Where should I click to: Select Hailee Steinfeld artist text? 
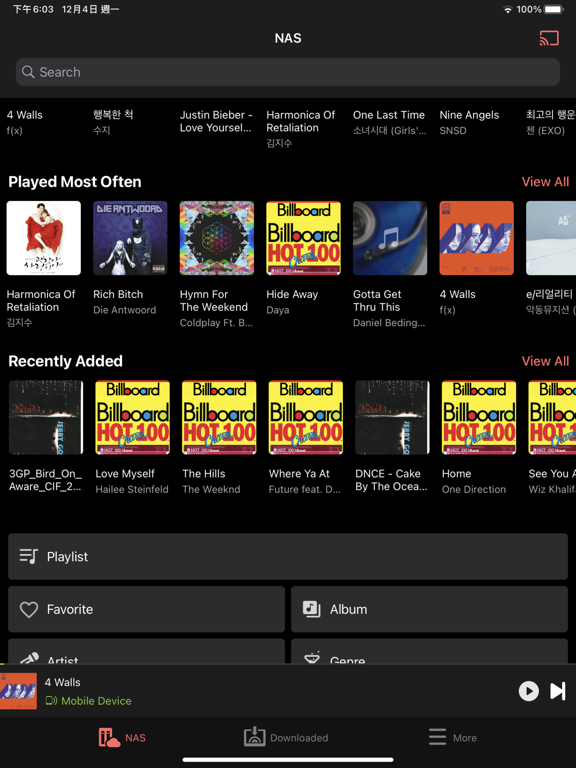point(132,489)
